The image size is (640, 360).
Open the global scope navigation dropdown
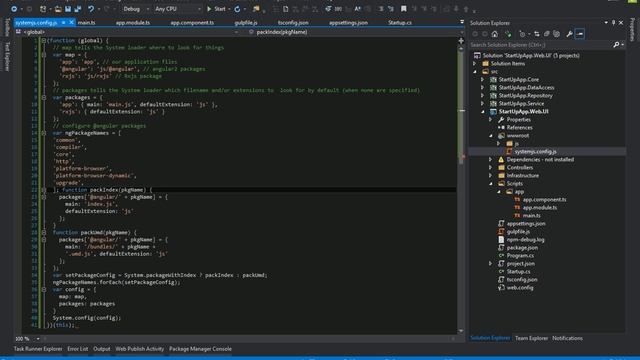coord(127,32)
